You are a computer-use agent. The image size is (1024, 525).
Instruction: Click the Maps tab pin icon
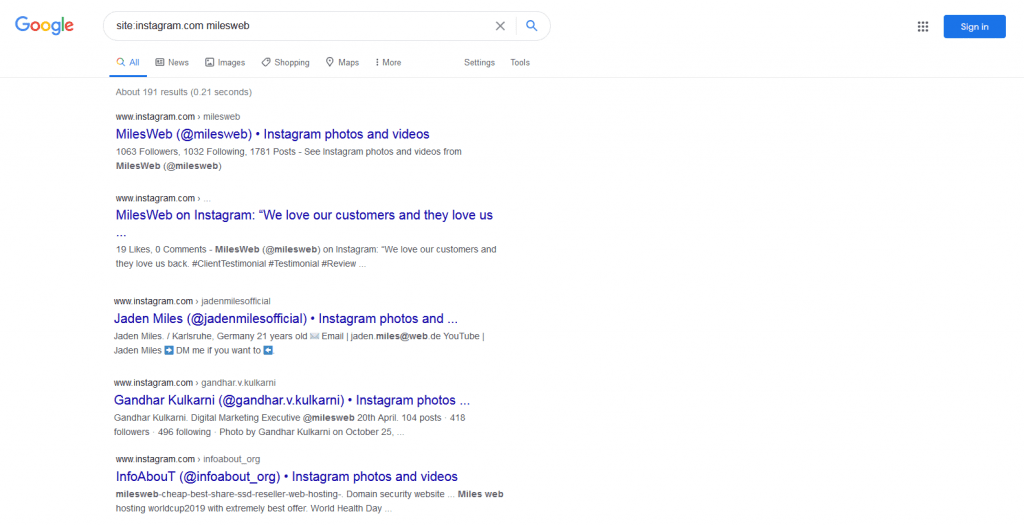330,62
